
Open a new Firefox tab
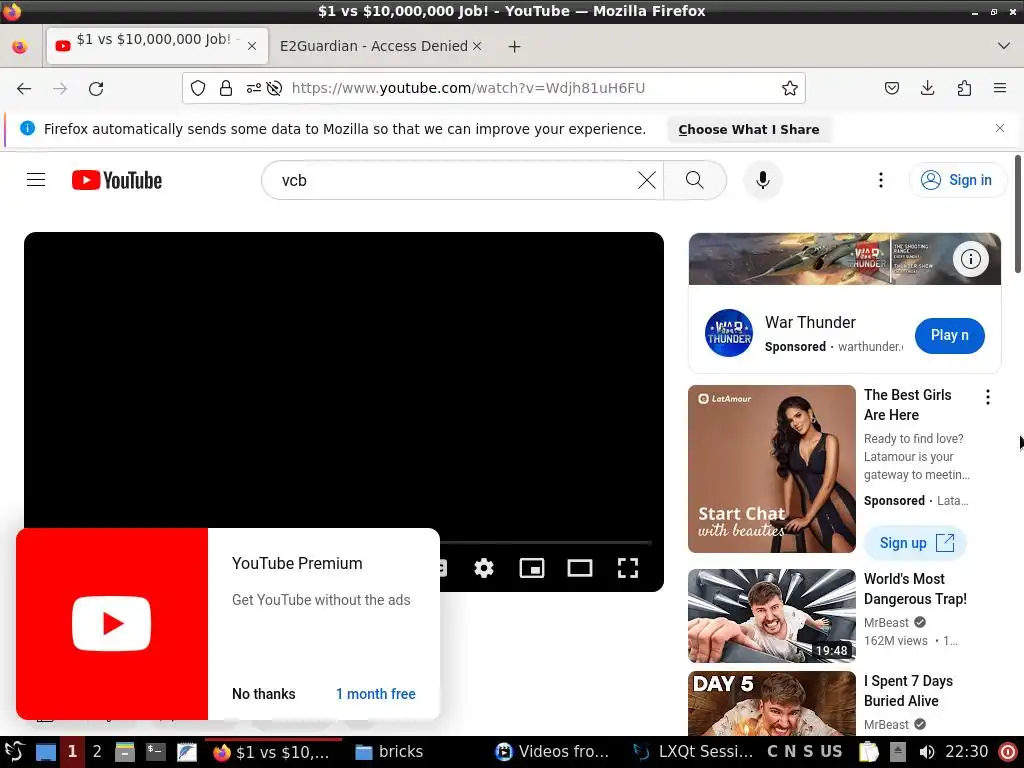point(515,46)
